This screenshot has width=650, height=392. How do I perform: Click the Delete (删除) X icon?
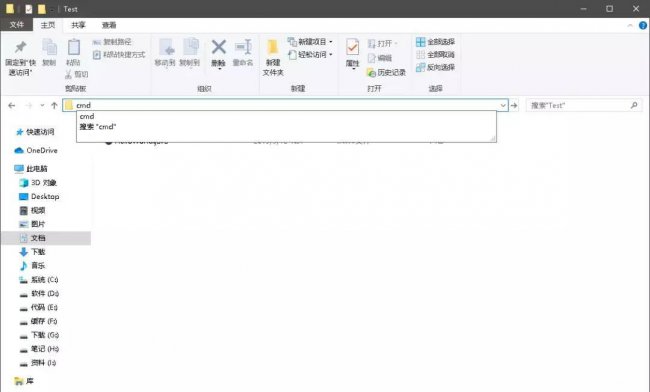tap(218, 47)
